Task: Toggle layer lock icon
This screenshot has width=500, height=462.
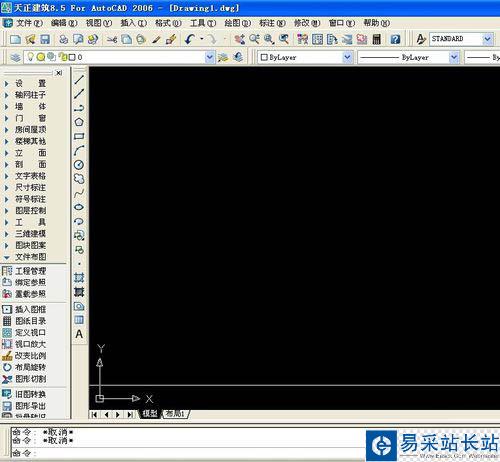Action: click(x=63, y=57)
